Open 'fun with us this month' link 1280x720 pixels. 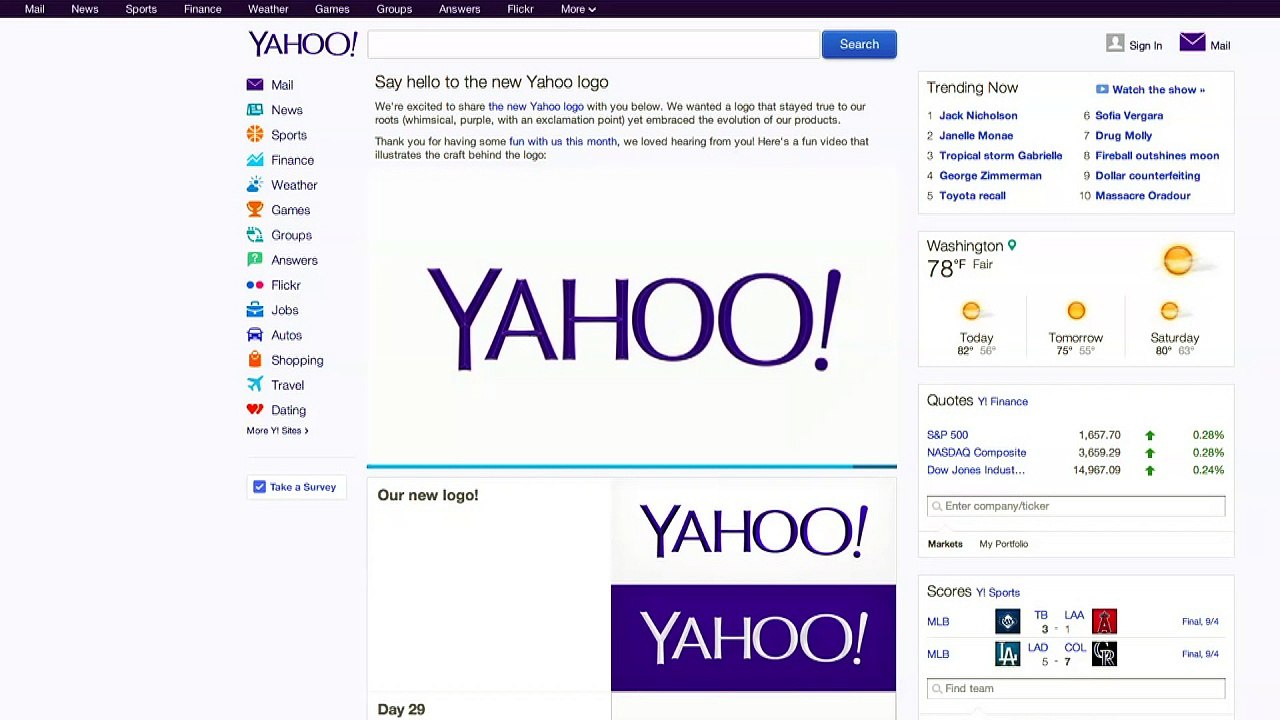pyautogui.click(x=563, y=141)
